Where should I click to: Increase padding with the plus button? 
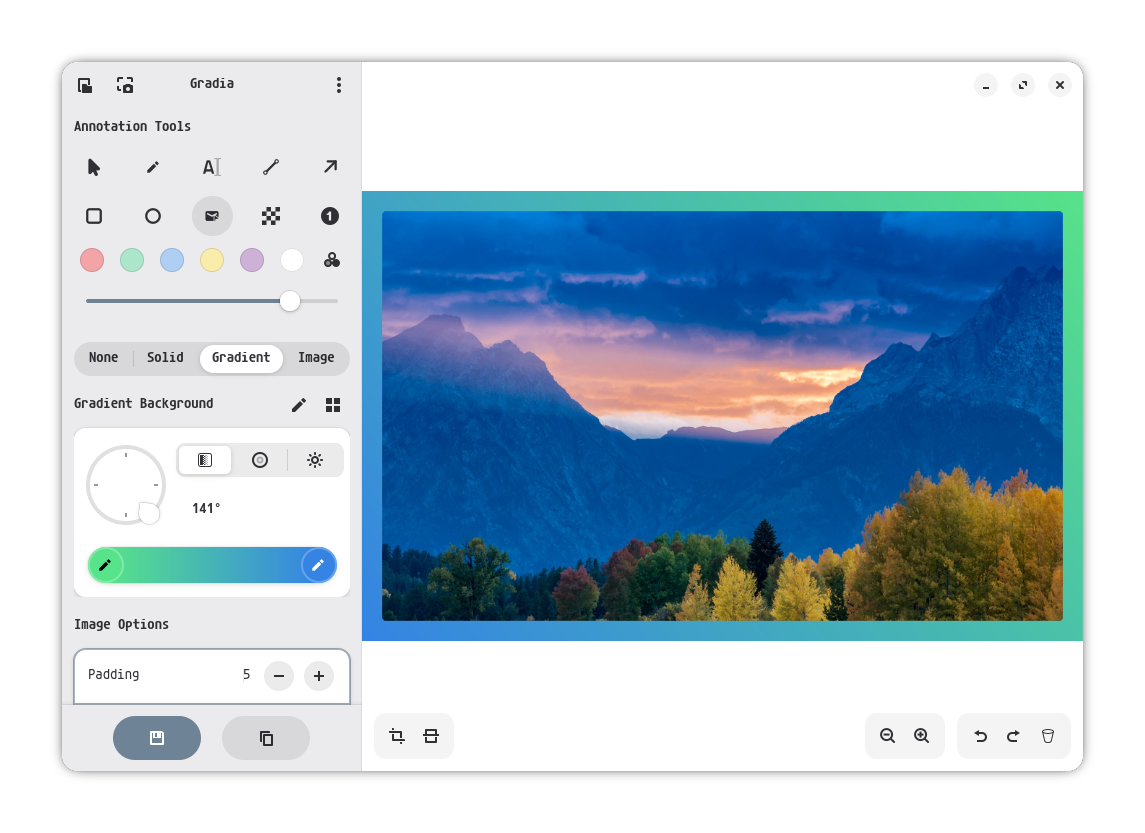coord(319,676)
